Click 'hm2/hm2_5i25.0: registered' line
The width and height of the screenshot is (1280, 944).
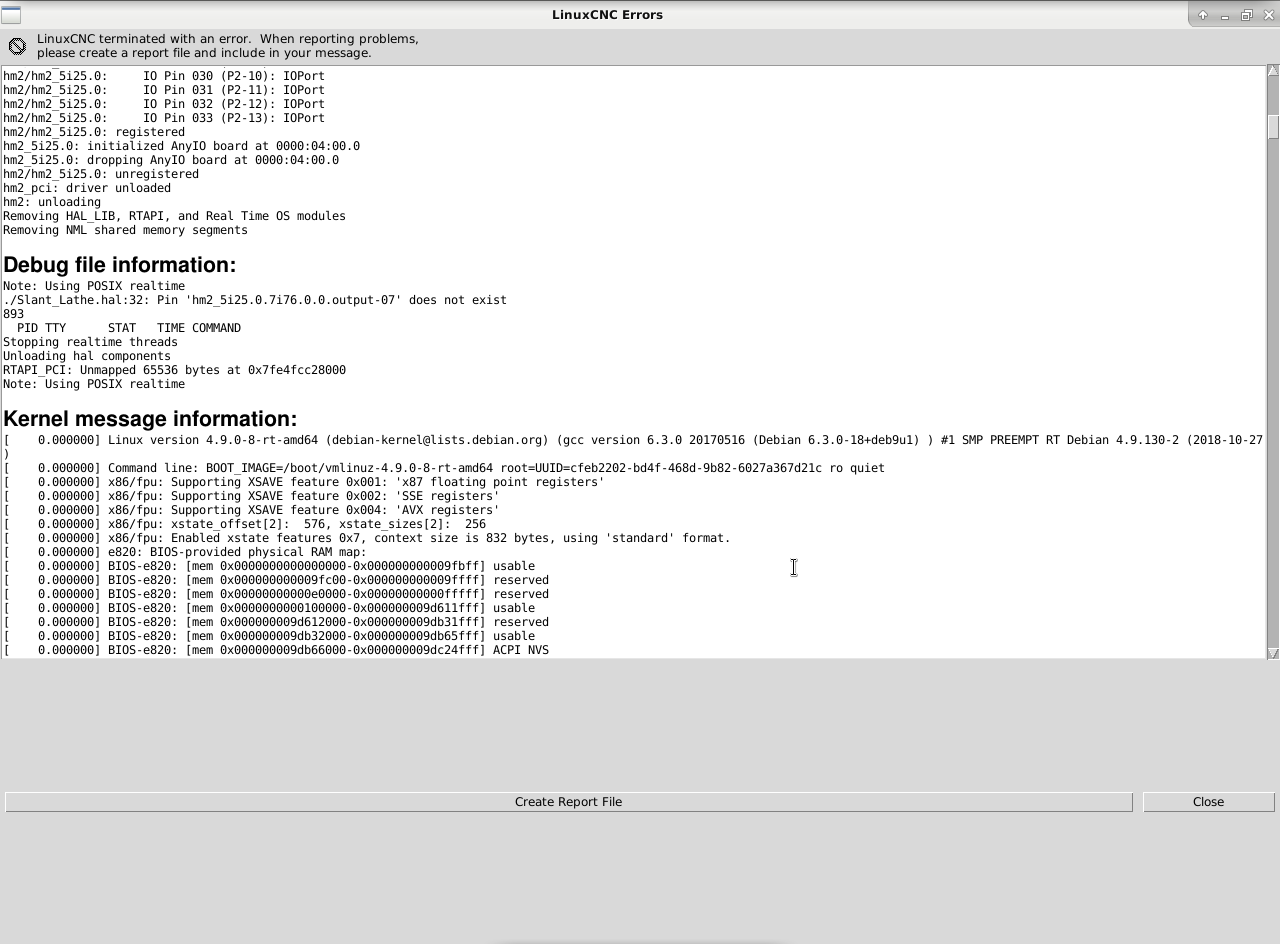coord(94,132)
